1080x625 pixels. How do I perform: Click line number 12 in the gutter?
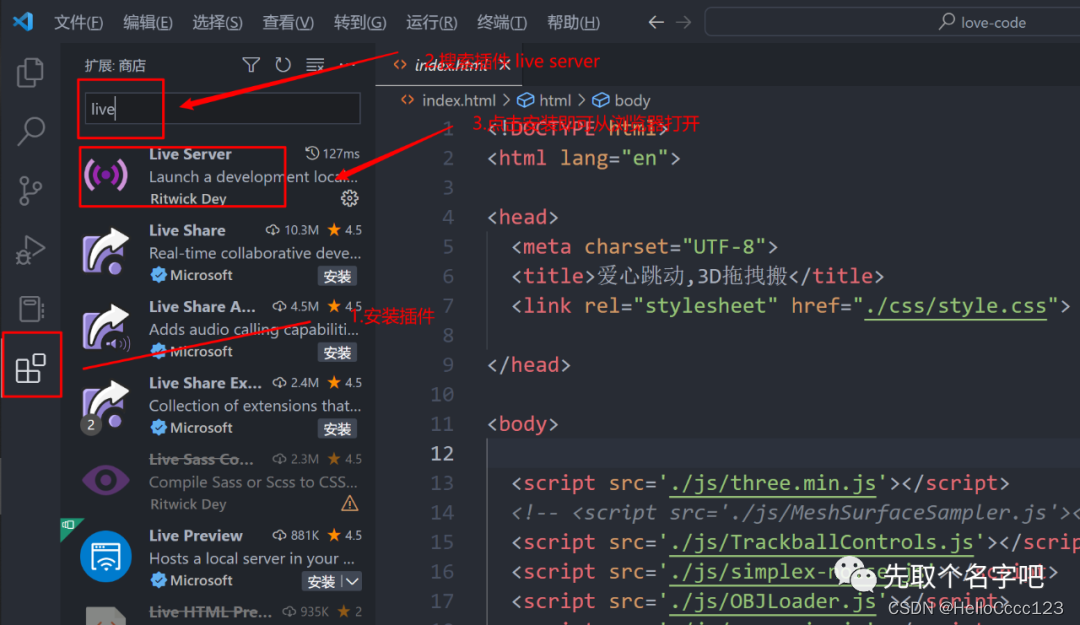pyautogui.click(x=442, y=453)
